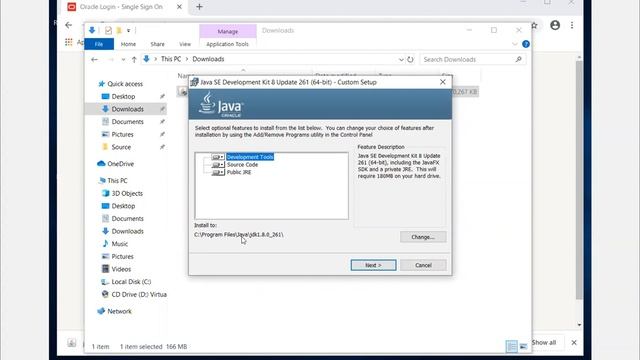The image size is (640, 360).
Task: Click Quick Access Toolbar properties icon
Action: point(108,31)
